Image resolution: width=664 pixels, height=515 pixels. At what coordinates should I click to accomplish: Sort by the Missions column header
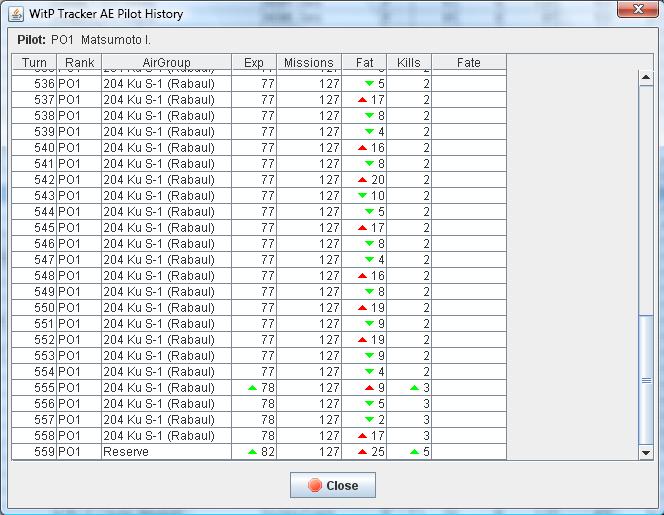click(309, 62)
